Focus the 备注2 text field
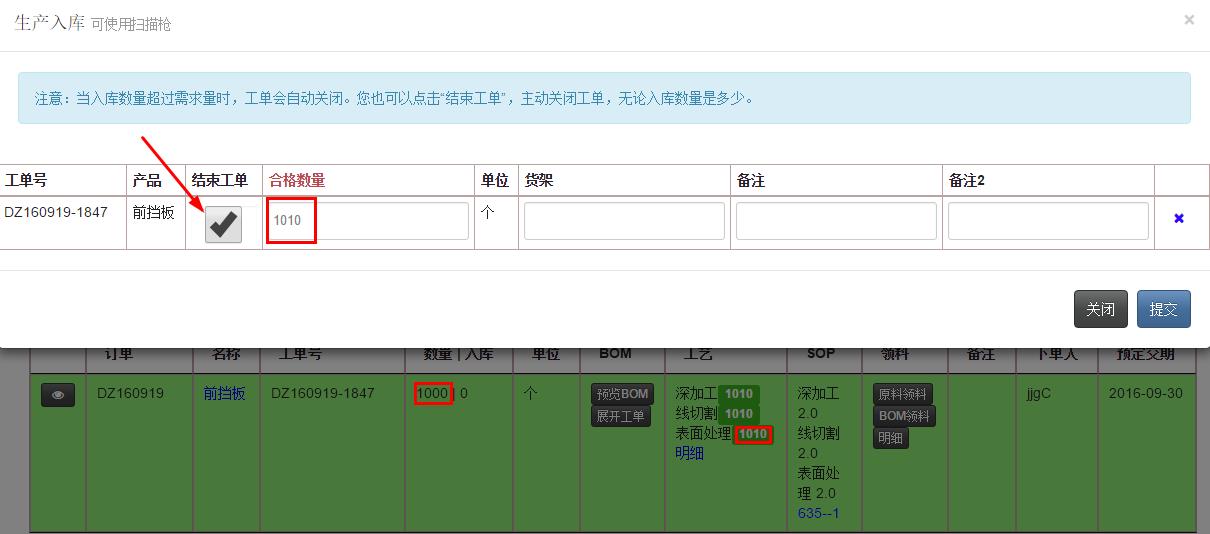The image size is (1210, 534). (1048, 221)
